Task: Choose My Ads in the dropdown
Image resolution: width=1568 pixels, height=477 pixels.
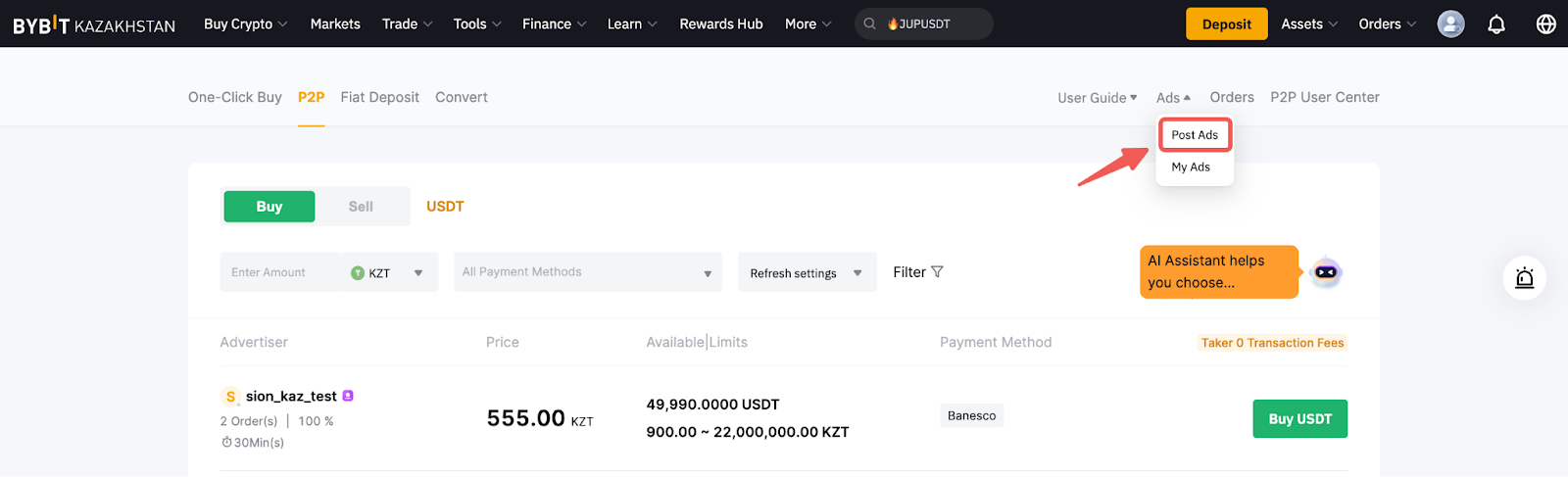Action: pos(1191,167)
